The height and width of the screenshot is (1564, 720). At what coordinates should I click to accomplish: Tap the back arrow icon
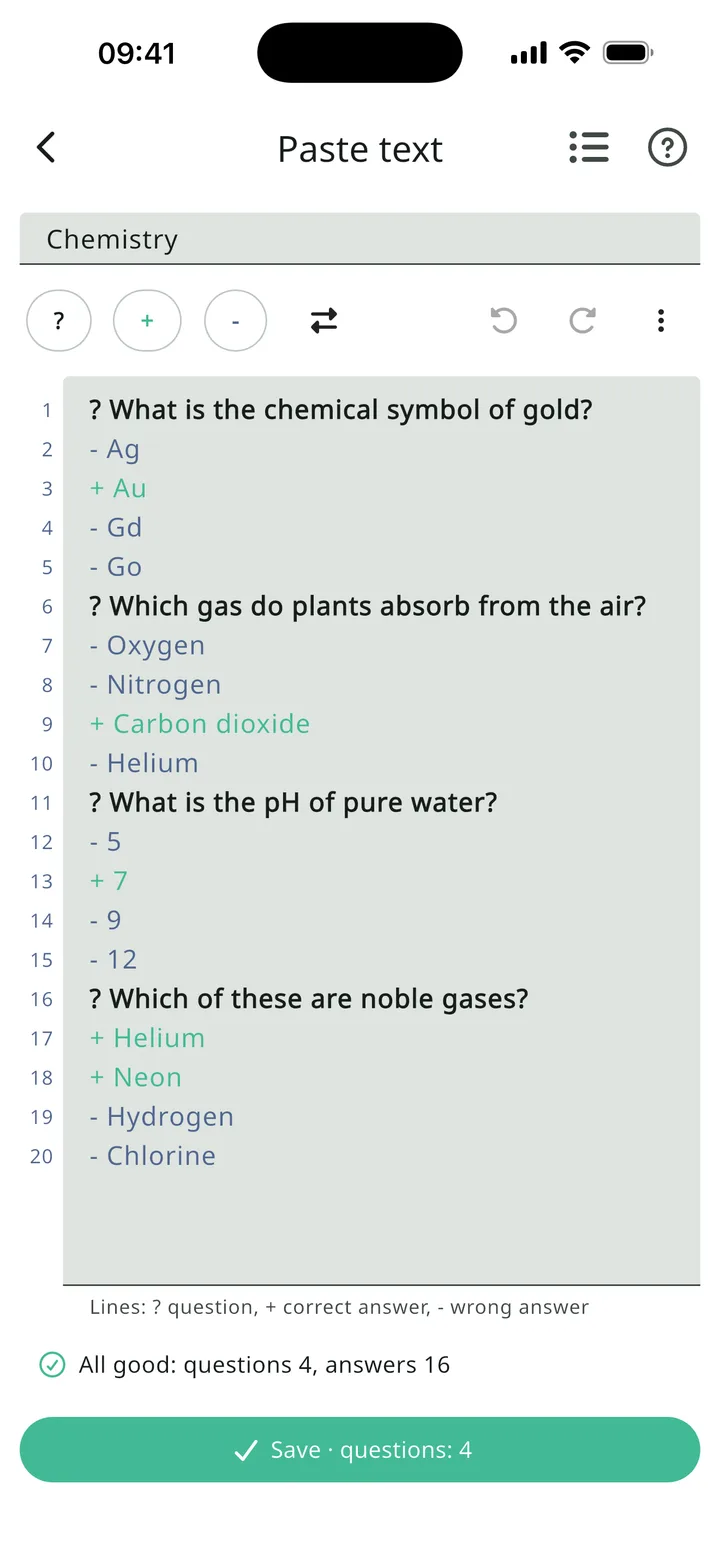tap(46, 148)
